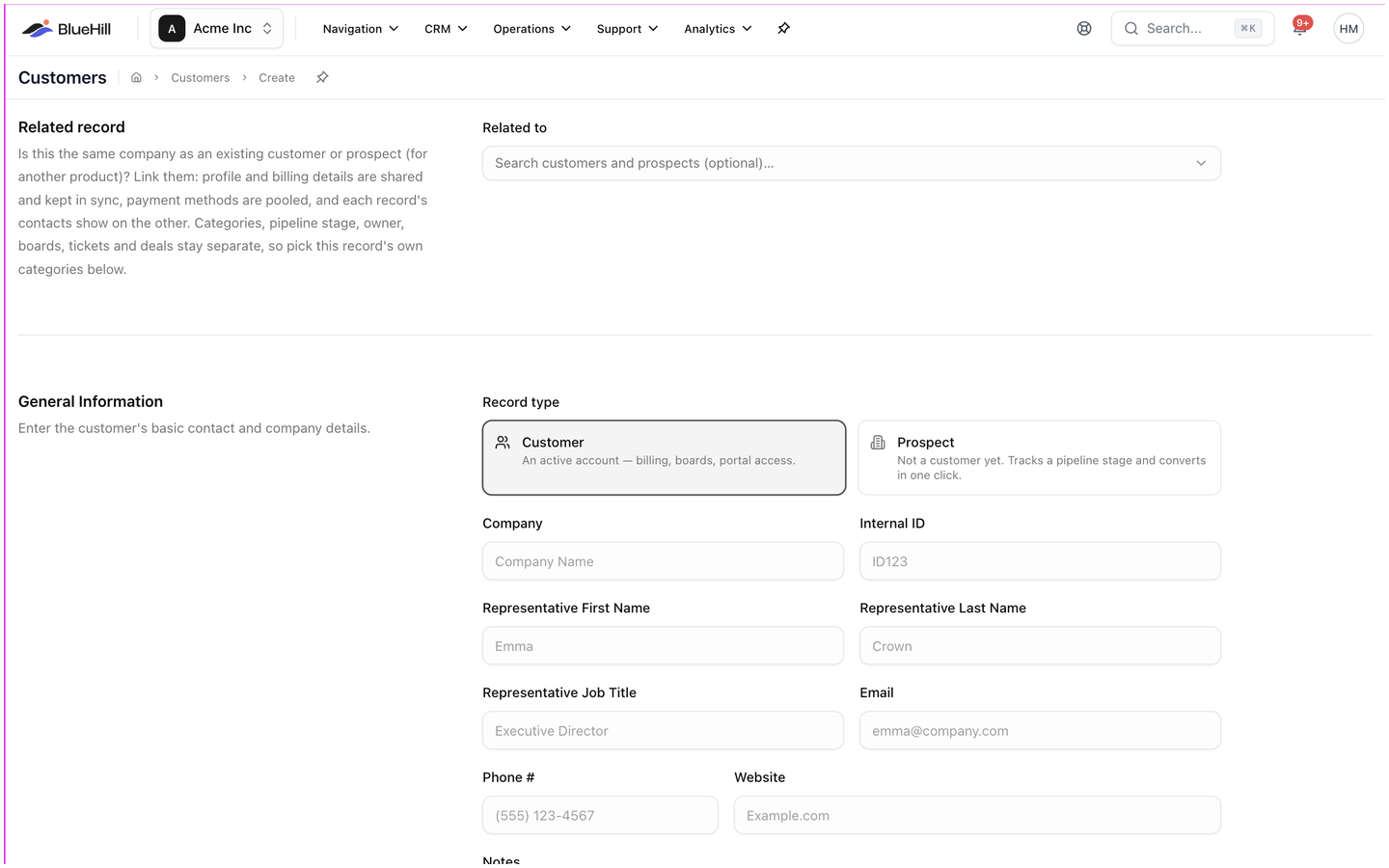The width and height of the screenshot is (1389, 868).
Task: Click the Record type label
Action: coord(521,402)
